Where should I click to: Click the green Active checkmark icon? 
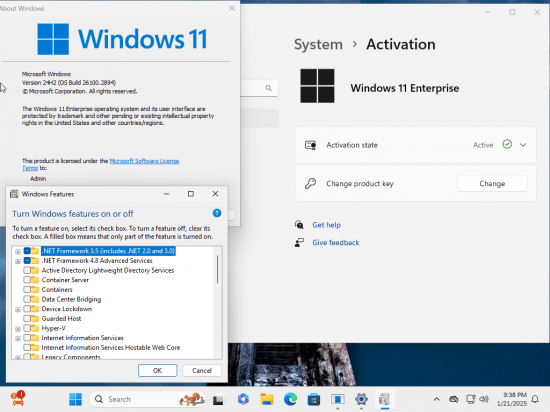[x=507, y=144]
